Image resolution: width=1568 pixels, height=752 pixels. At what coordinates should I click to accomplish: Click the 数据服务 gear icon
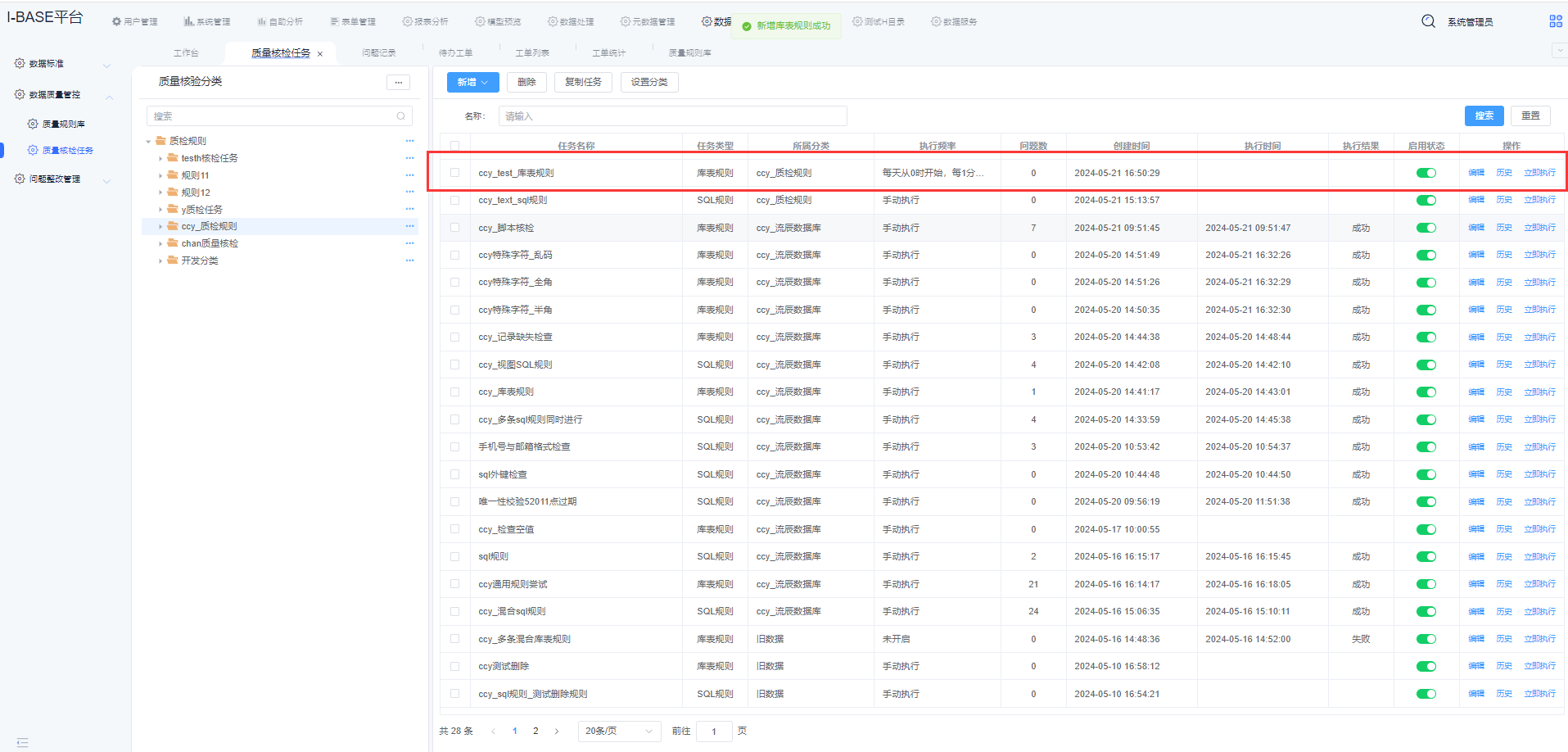tap(936, 21)
